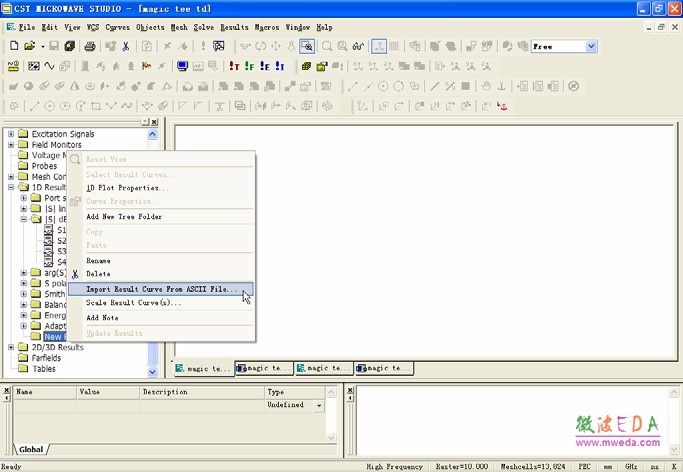Select Rename in the context menu

(161, 261)
